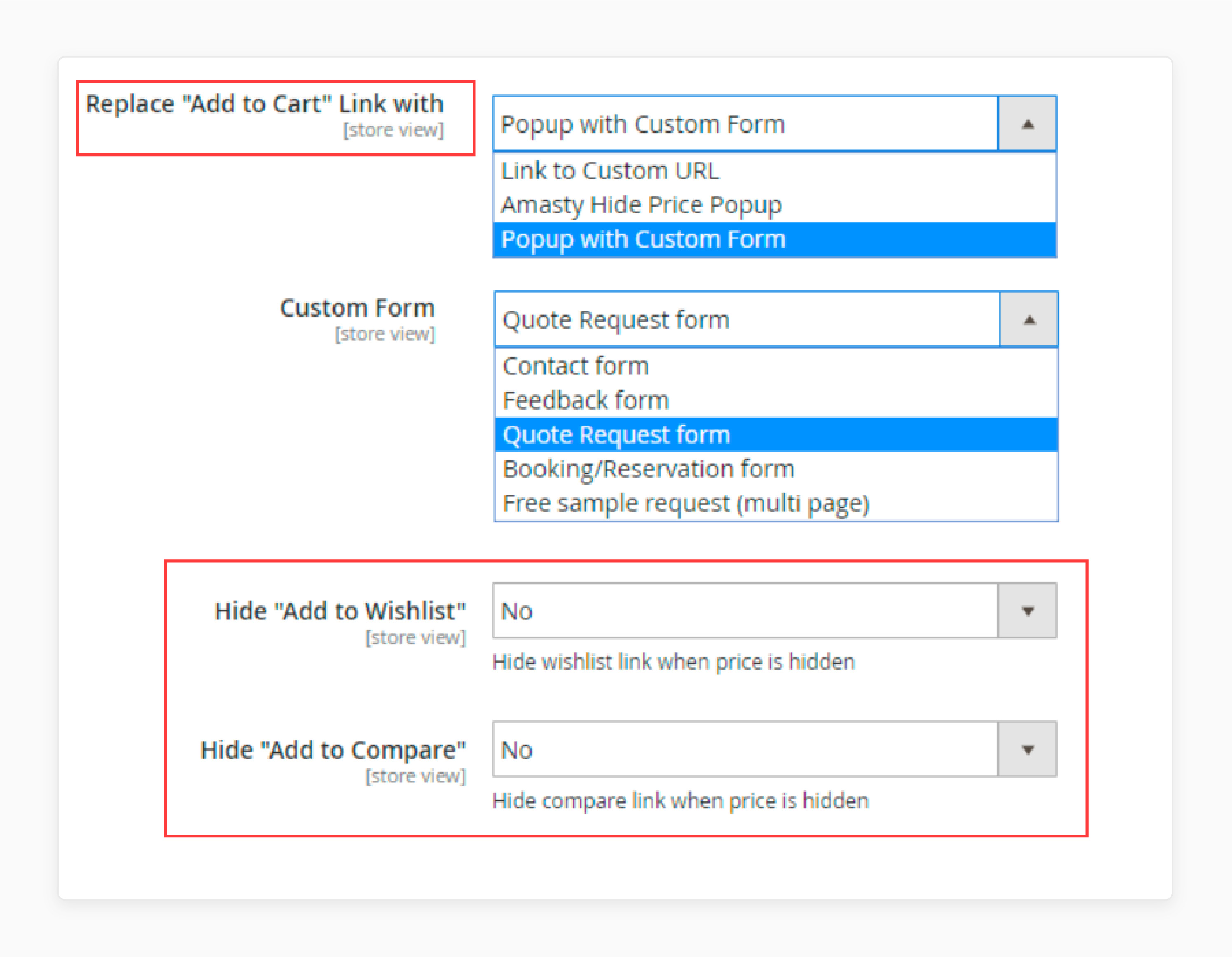Select highlighted Quote Request form option
This screenshot has height=957, width=1232.
(775, 435)
